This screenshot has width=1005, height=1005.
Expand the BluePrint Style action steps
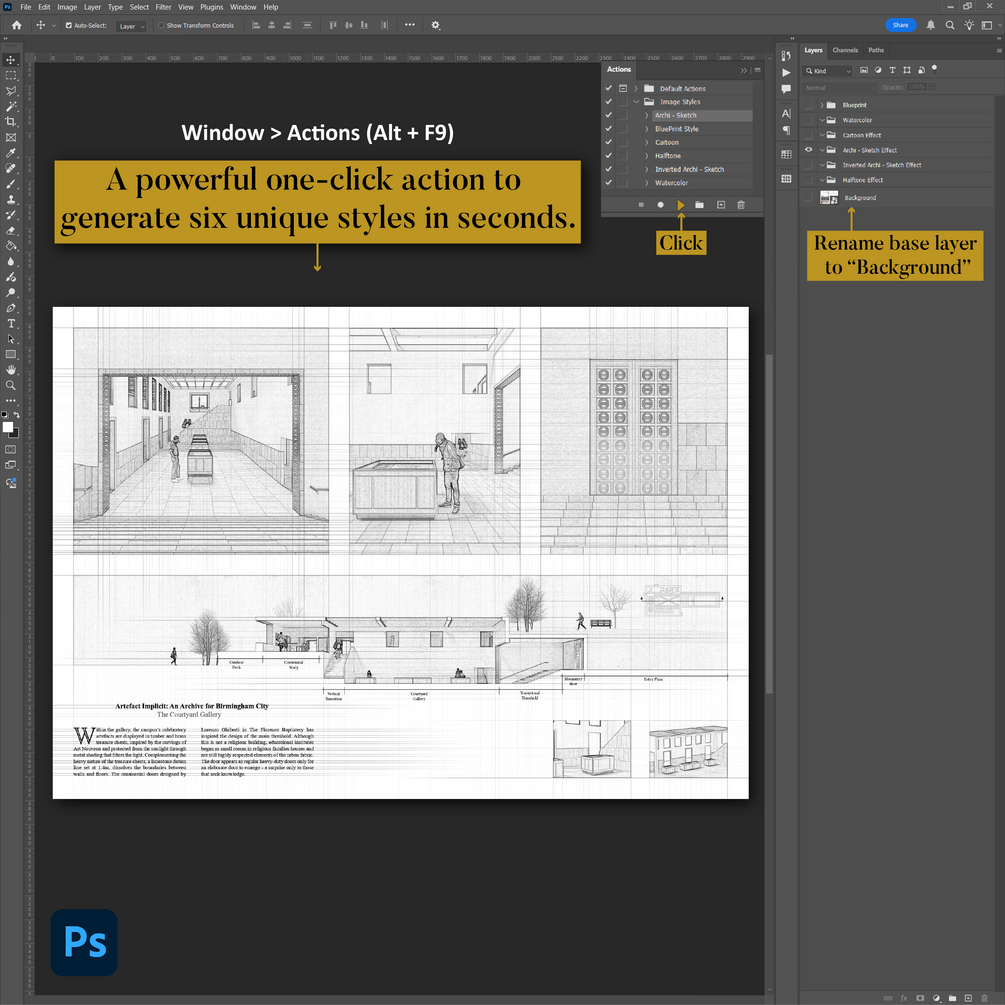pyautogui.click(x=647, y=129)
